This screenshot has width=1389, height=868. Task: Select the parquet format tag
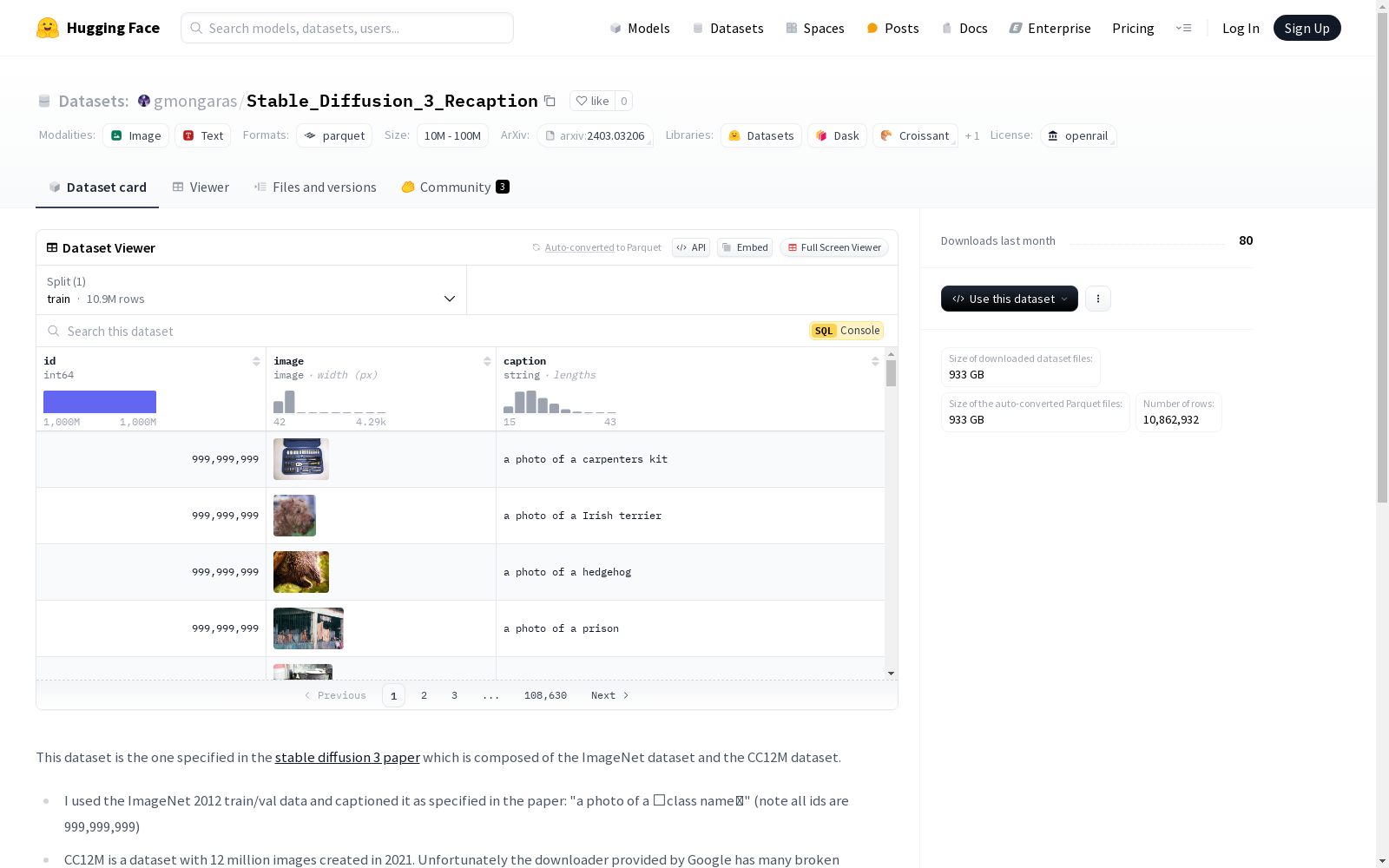[334, 135]
